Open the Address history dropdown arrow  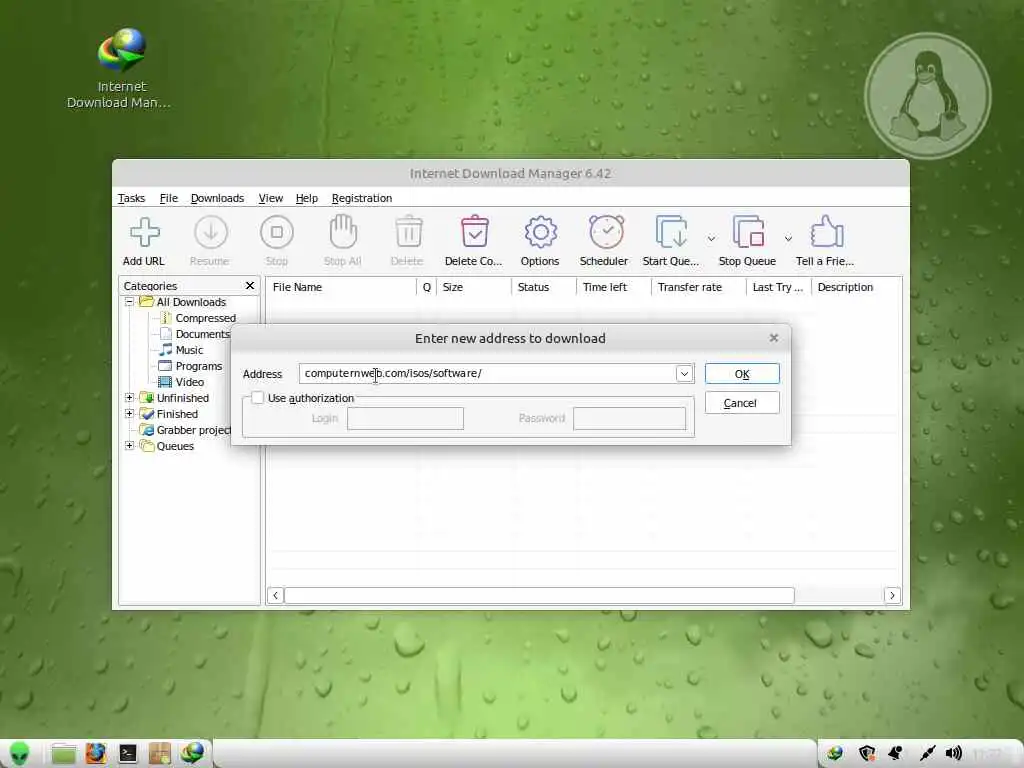pyautogui.click(x=684, y=374)
